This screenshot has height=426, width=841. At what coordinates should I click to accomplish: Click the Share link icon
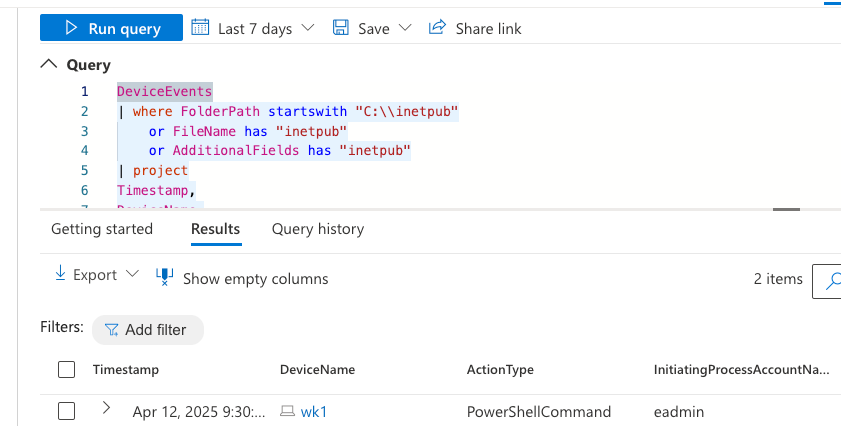pos(436,28)
